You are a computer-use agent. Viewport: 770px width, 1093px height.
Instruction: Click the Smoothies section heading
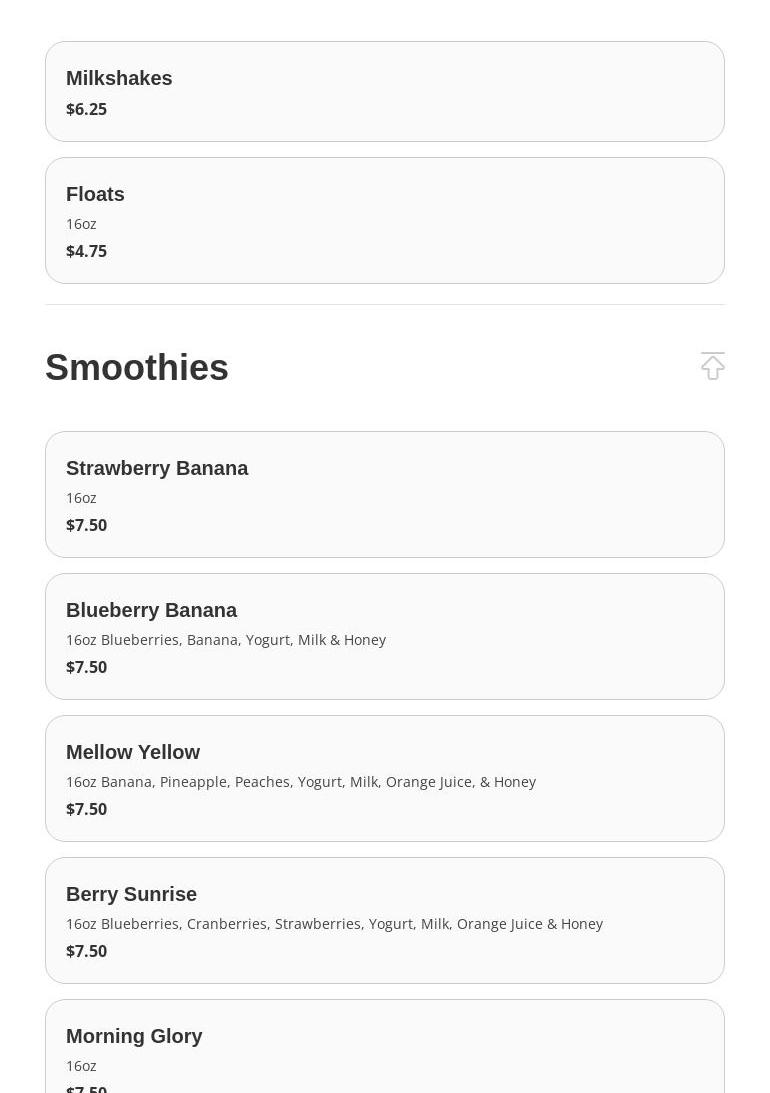pos(137,367)
